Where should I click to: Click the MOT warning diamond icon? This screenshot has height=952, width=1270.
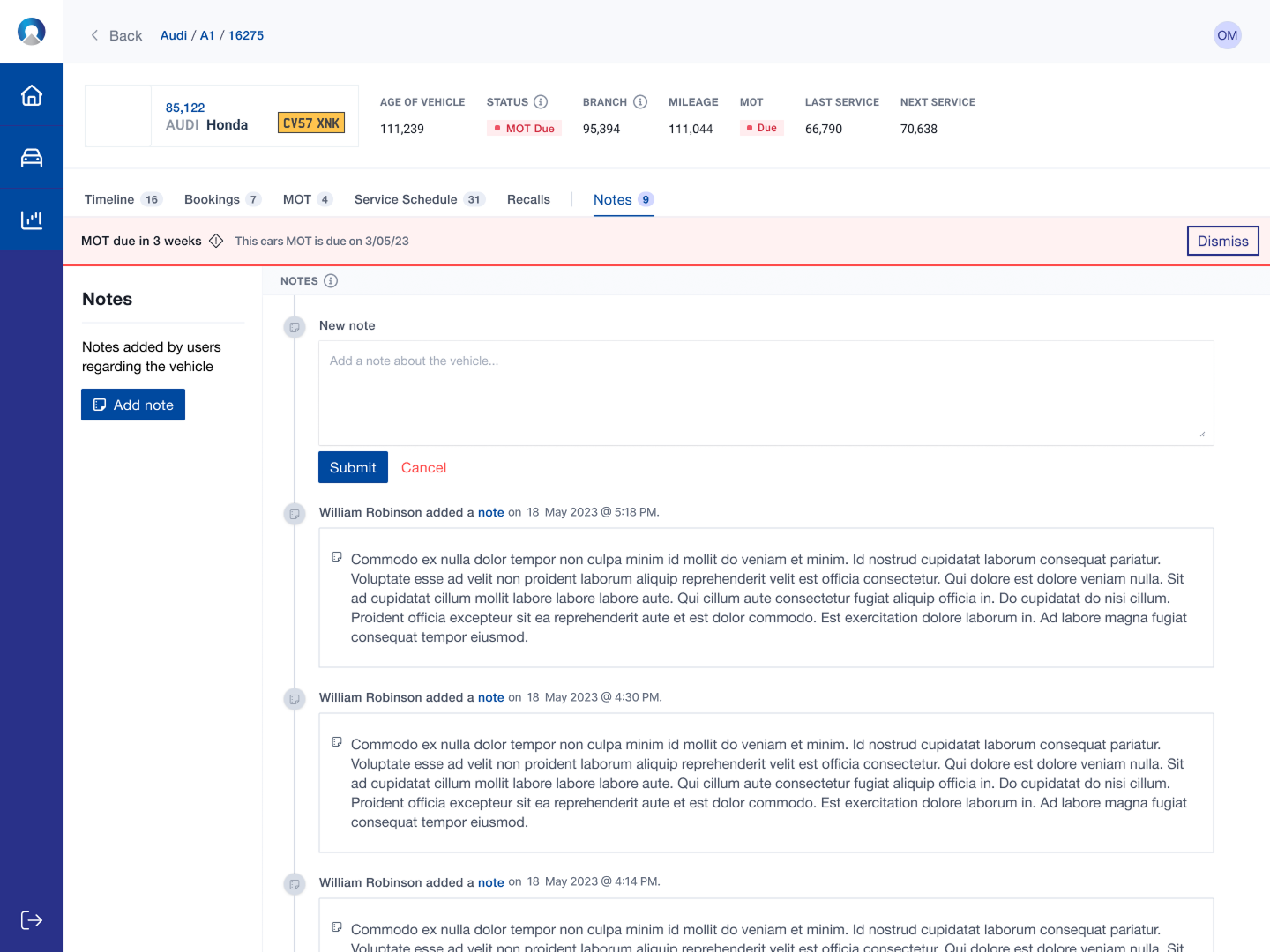tap(215, 240)
